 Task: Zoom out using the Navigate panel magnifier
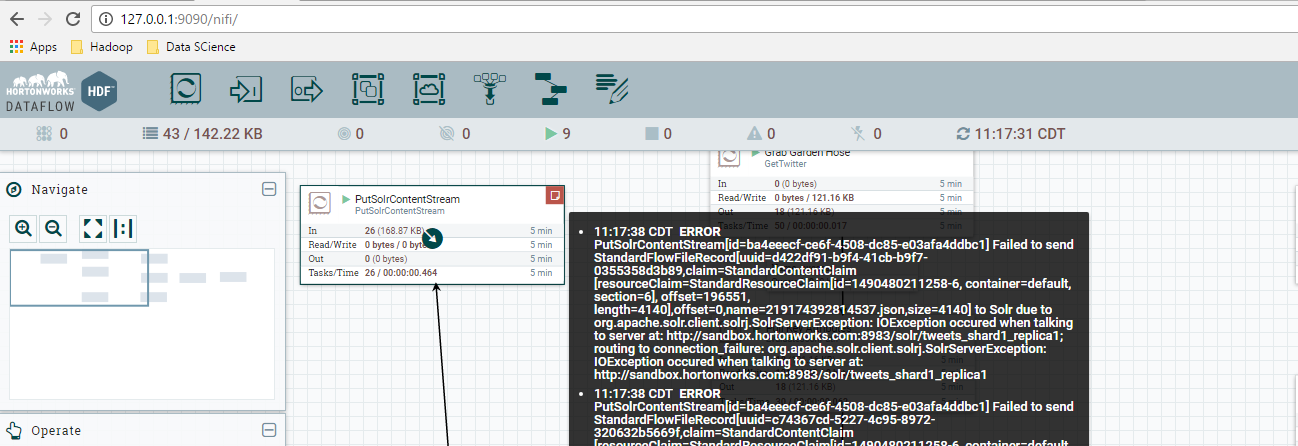click(53, 228)
